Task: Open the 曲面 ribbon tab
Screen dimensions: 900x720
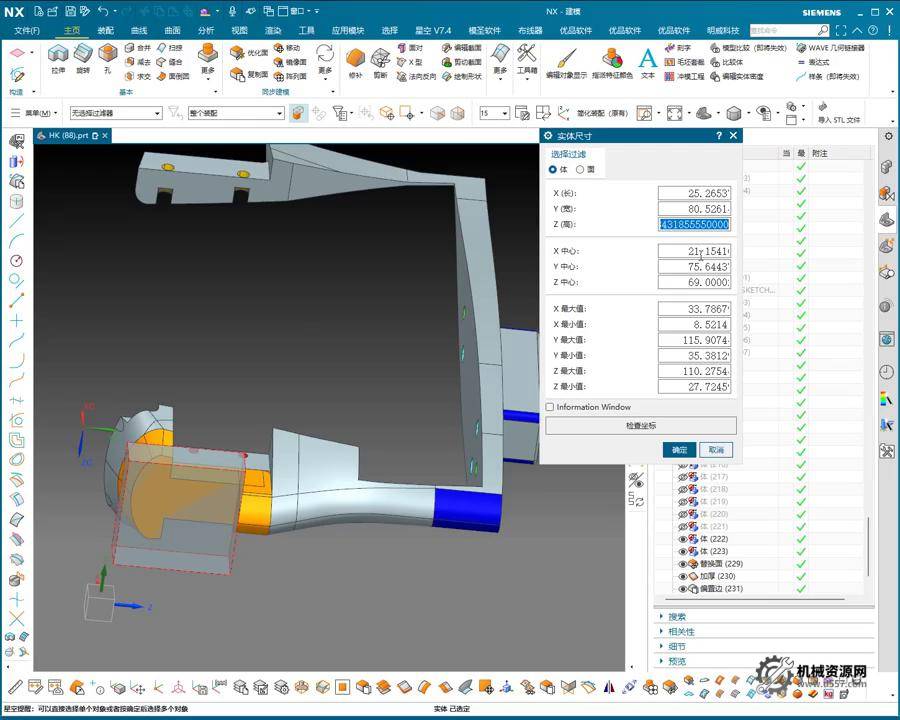Action: pos(172,30)
